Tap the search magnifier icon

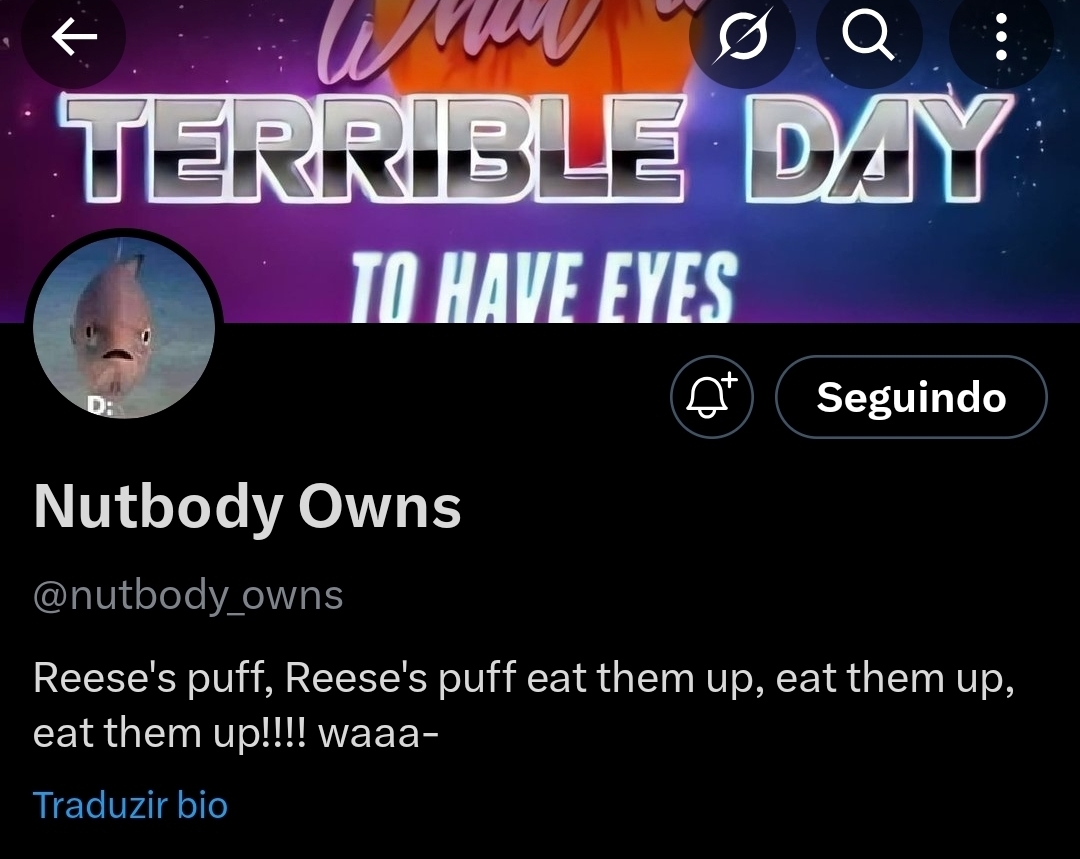click(869, 36)
